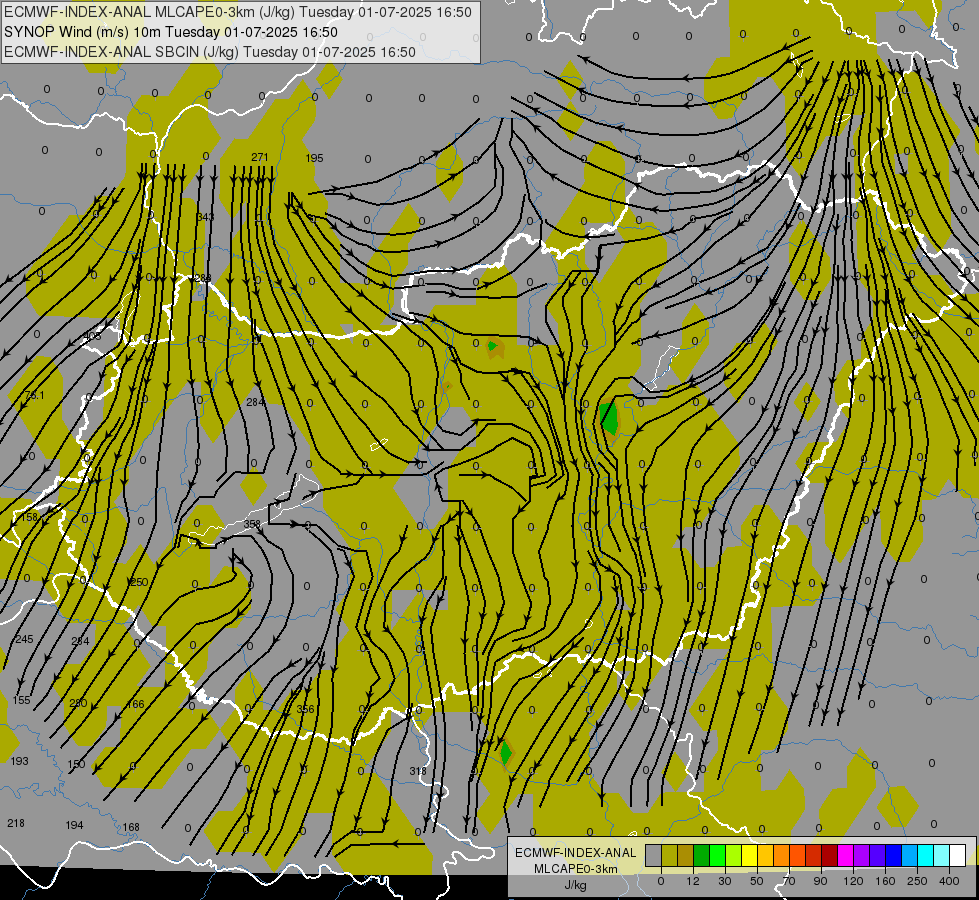
Task: Click the legend scale value 120
Action: click(x=854, y=881)
